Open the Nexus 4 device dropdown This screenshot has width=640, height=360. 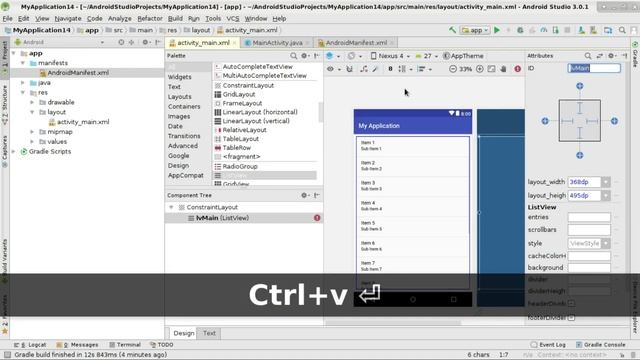point(390,56)
